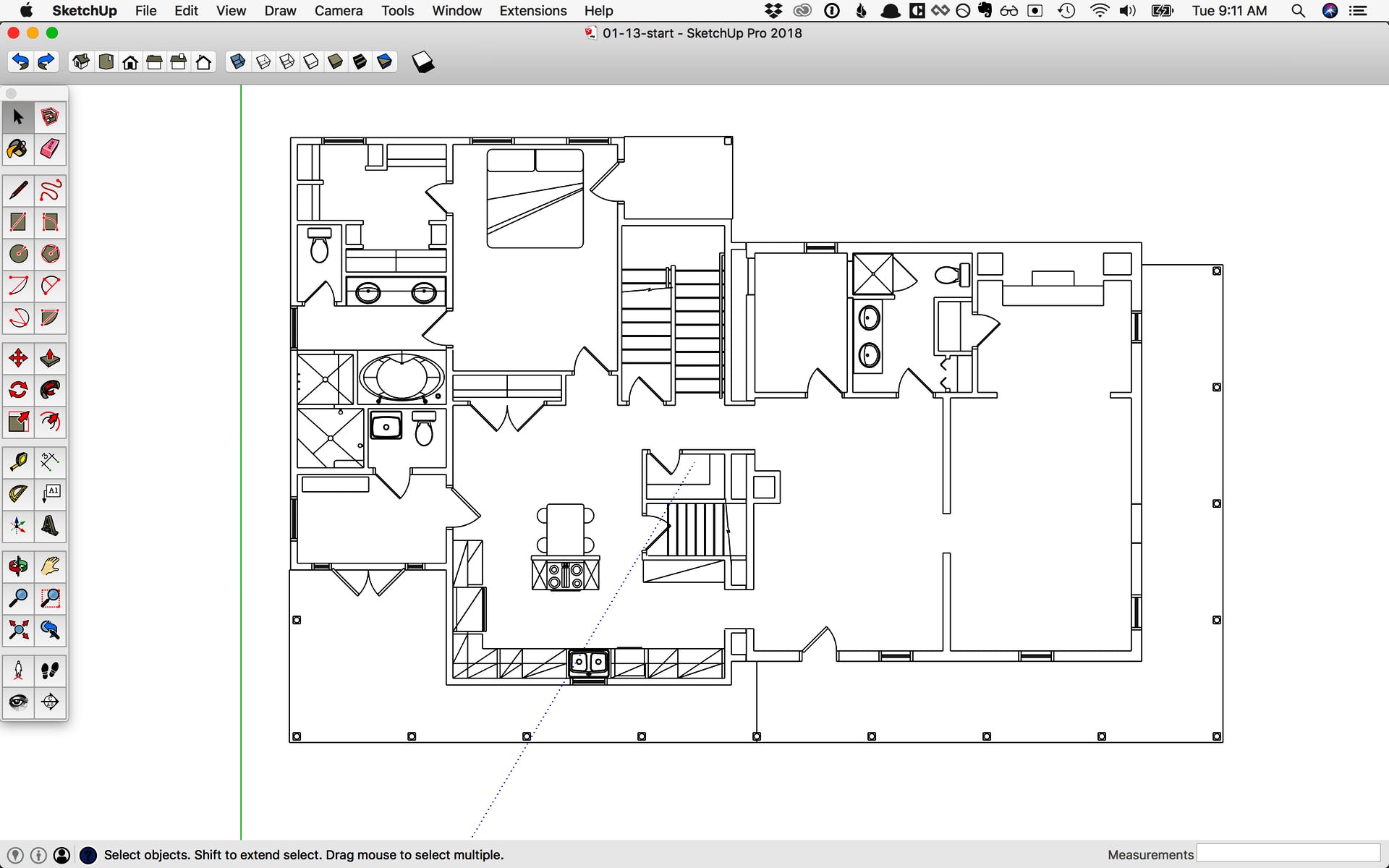Toggle X-ray face style
Screen dimensions: 1389x868
(x=237, y=62)
